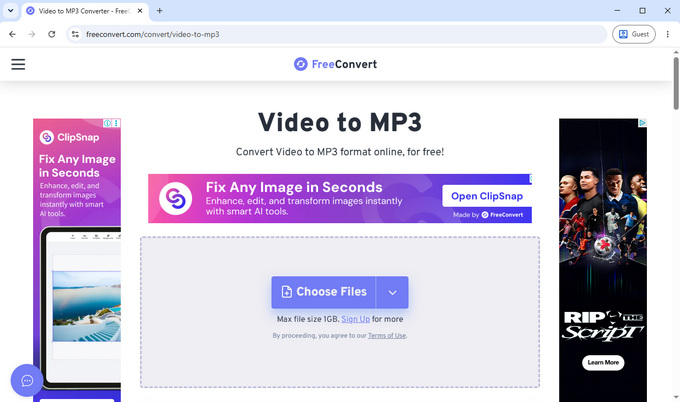
Task: Open the chat support bubble
Action: tap(27, 380)
